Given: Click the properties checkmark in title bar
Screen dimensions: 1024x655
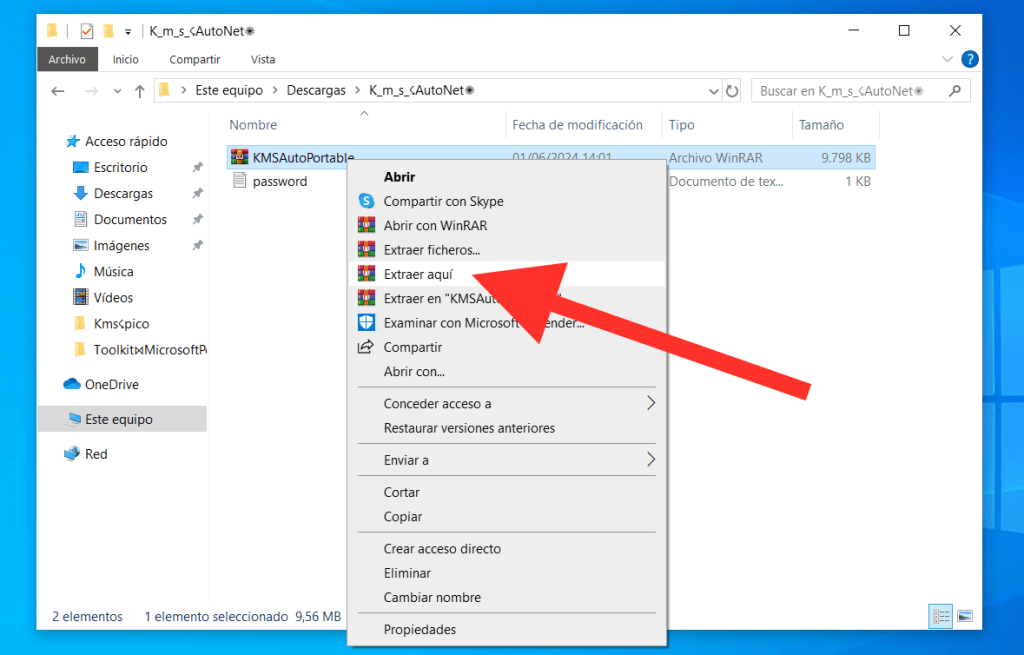Looking at the screenshot, I should [86, 31].
